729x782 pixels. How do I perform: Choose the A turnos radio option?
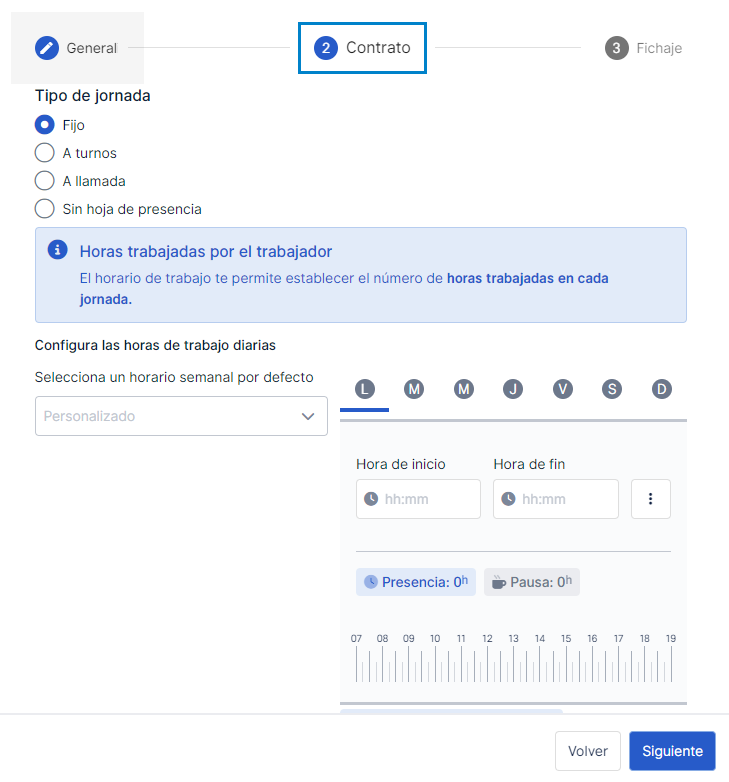(x=44, y=153)
